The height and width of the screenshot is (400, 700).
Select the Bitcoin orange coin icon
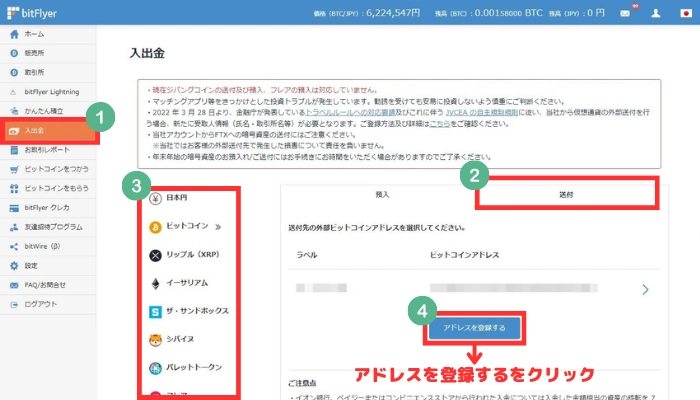(x=155, y=227)
